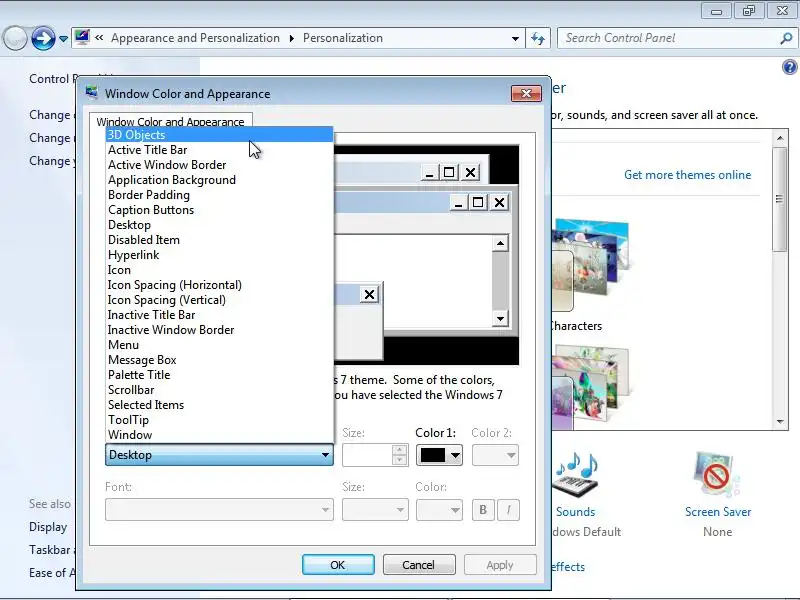Choose 'Active Title Bar' from the list
The height and width of the screenshot is (600, 800).
[x=219, y=150]
